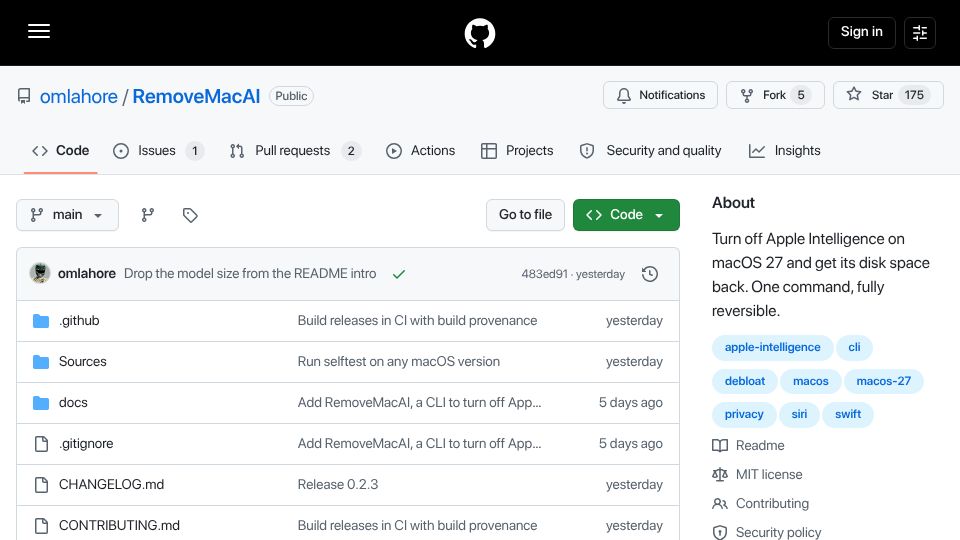Open commit hash 483ed91
Viewport: 960px width, 540px height.
coord(544,274)
